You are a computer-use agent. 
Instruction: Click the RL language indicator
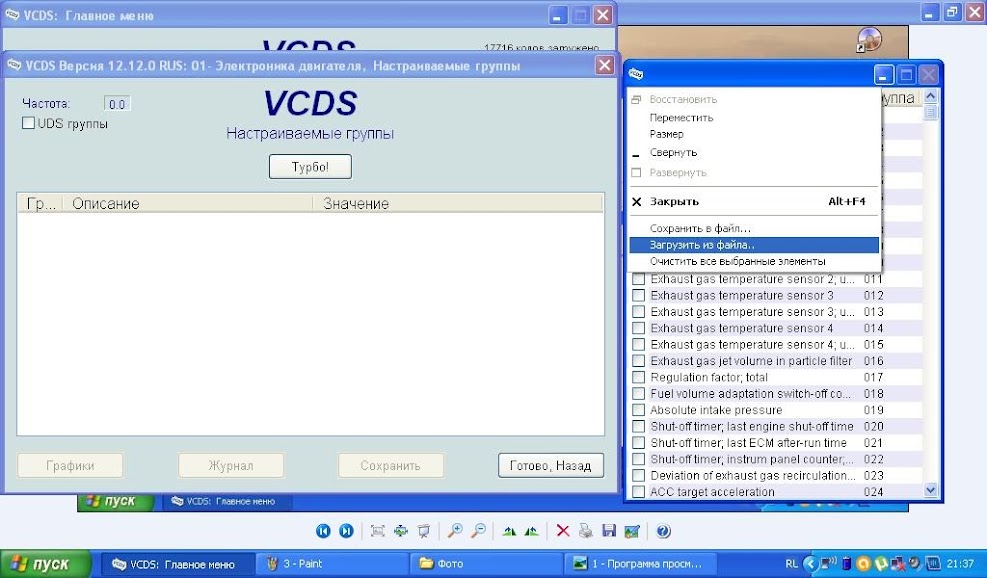point(791,564)
